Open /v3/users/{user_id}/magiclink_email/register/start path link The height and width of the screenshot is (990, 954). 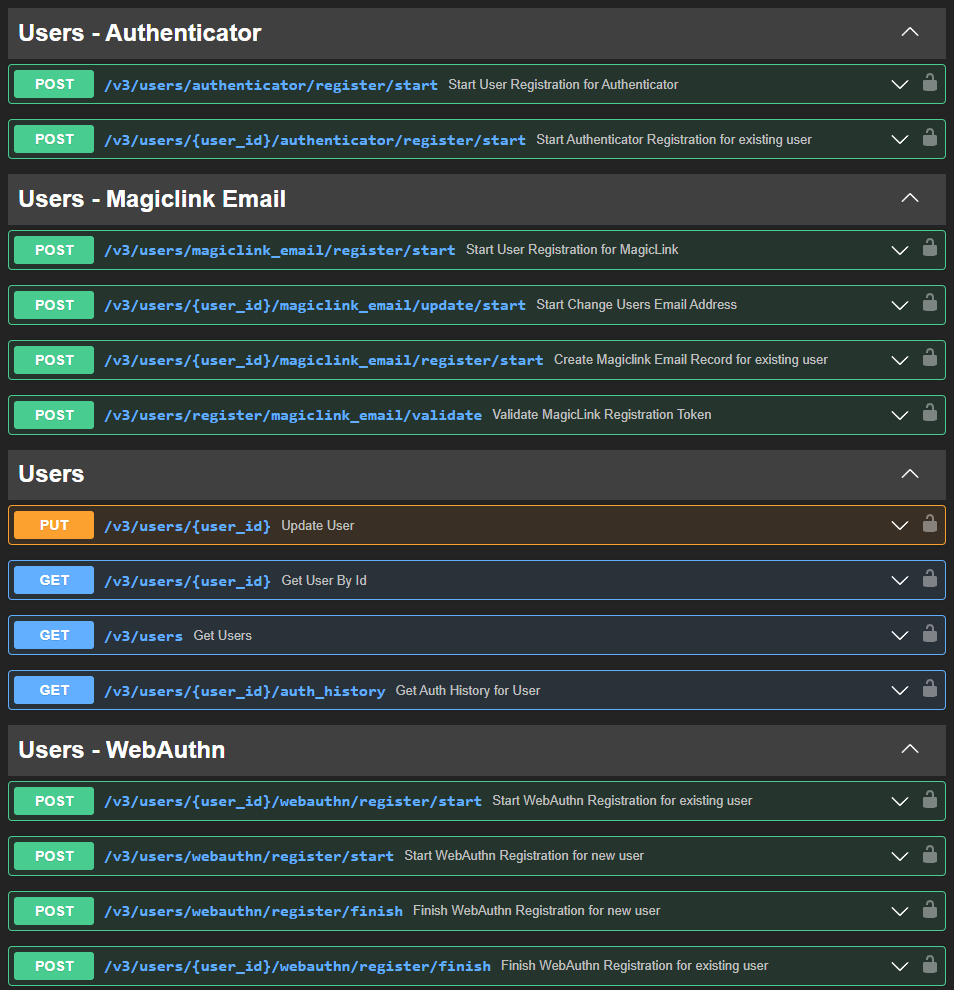click(324, 361)
